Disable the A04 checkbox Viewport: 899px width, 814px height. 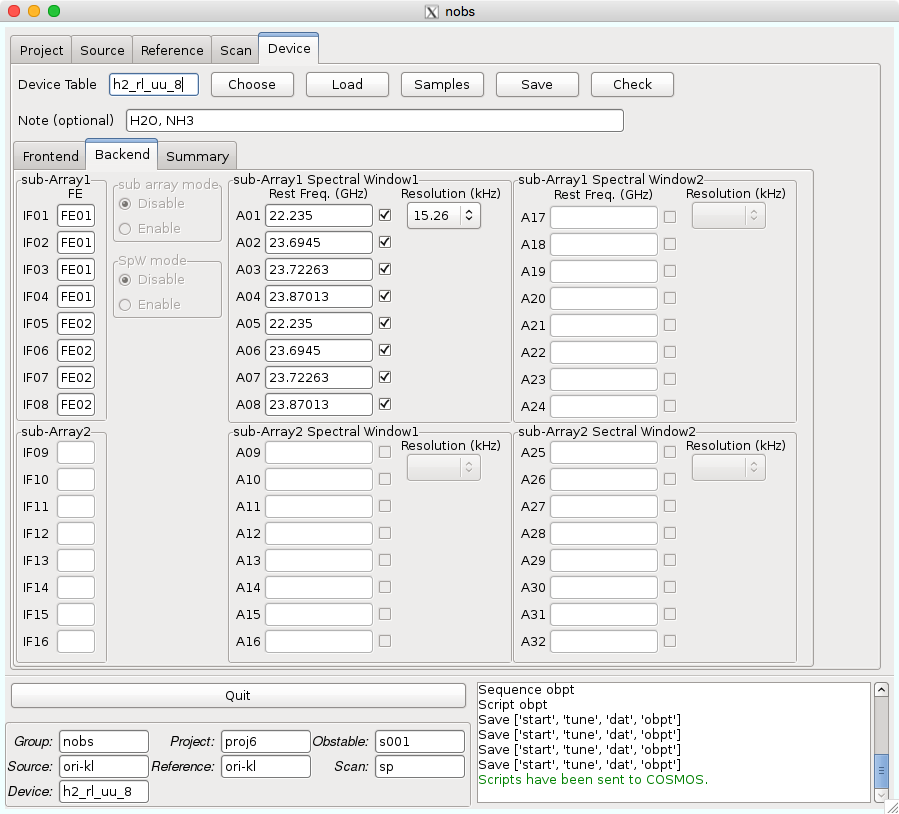(385, 296)
